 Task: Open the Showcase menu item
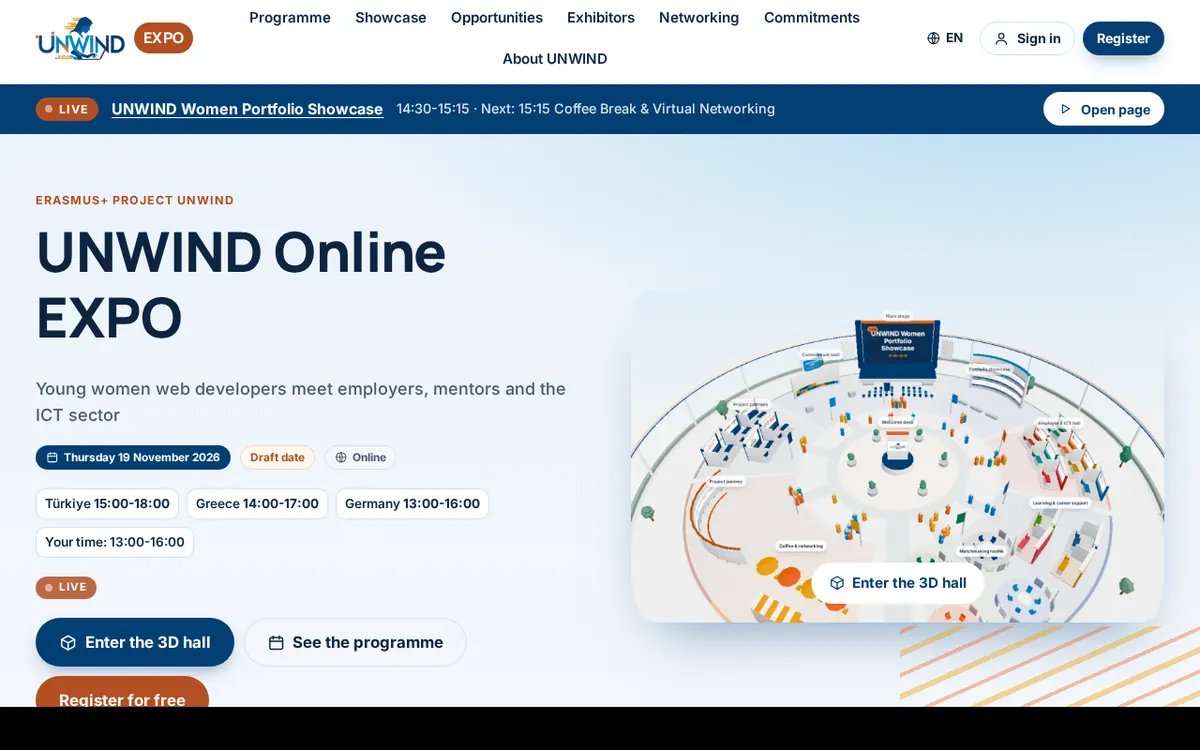click(391, 17)
